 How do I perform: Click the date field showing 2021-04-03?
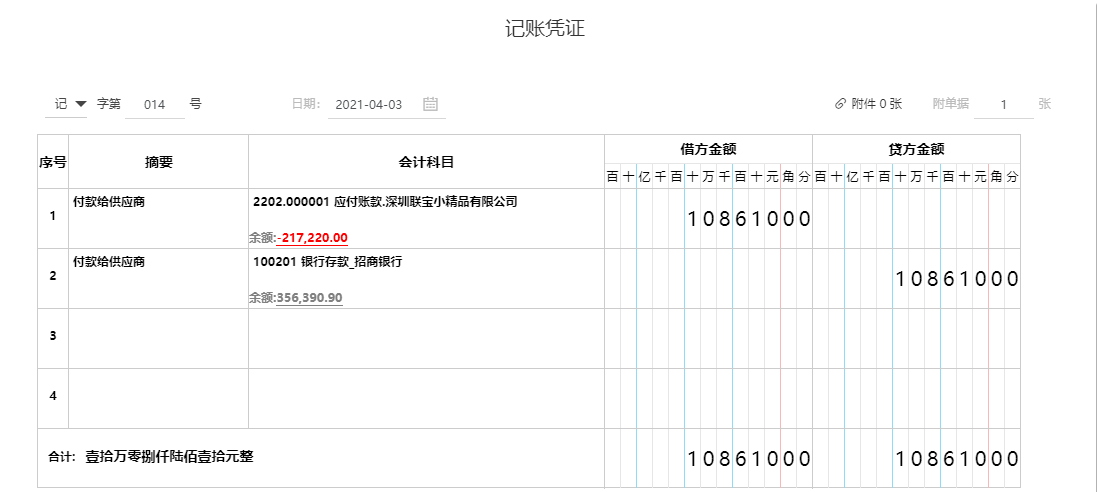coord(369,104)
